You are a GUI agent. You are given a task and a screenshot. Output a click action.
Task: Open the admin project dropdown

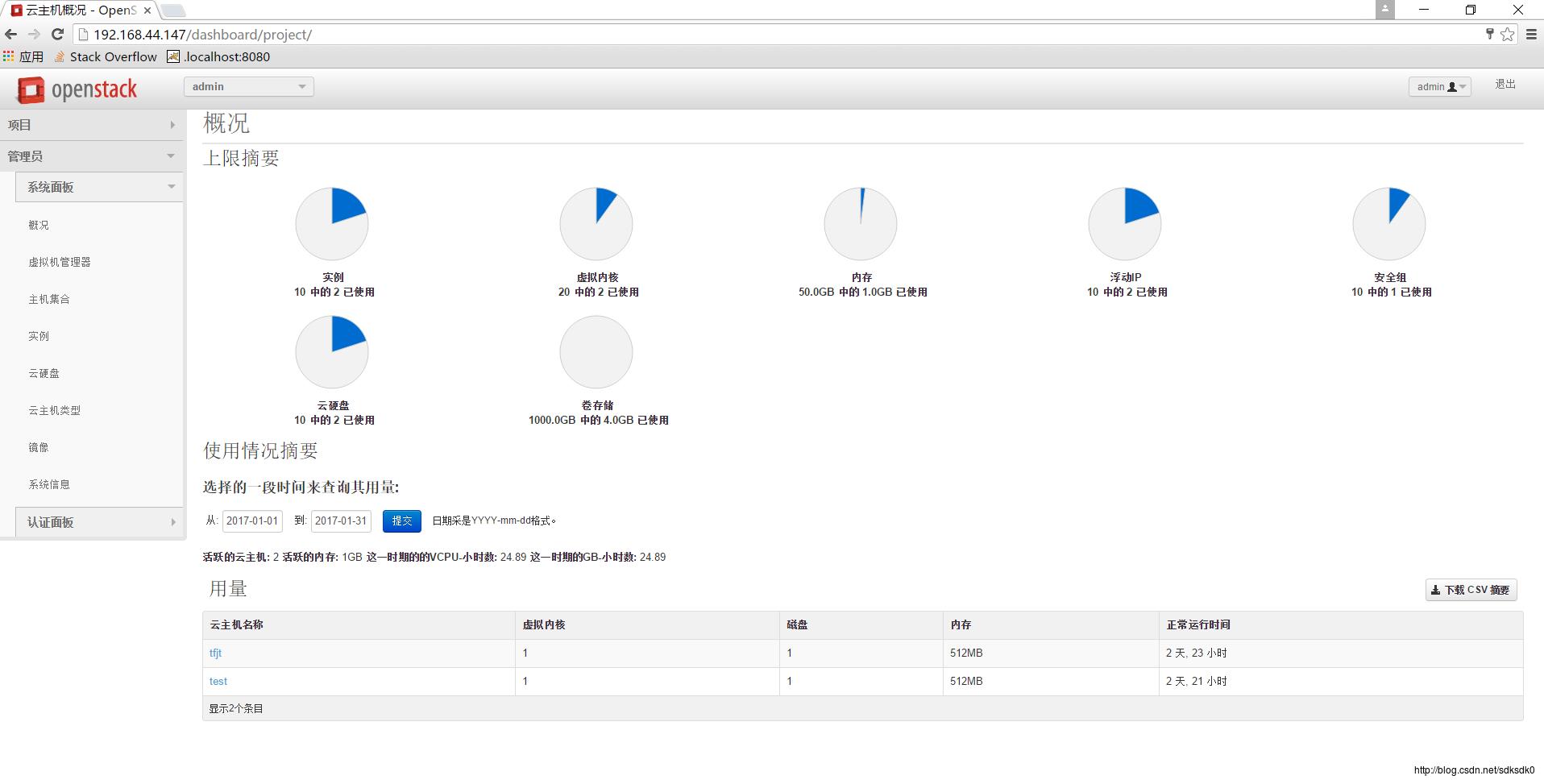(249, 86)
